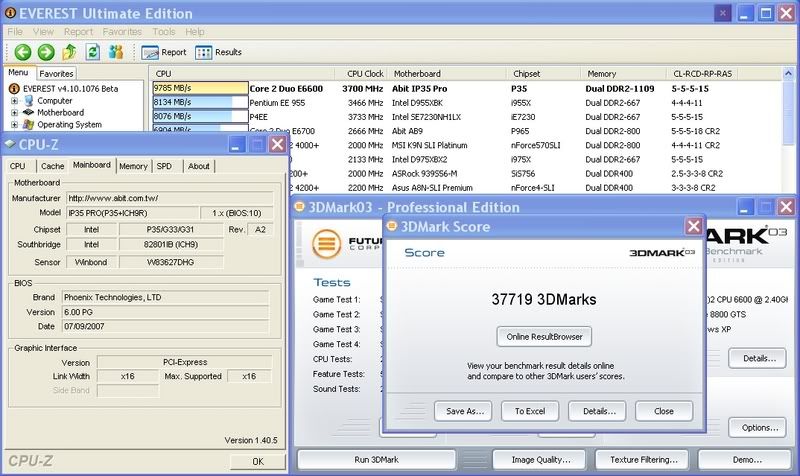Click the BIOS Date field 07/09/2007
Image resolution: width=800 pixels, height=476 pixels.
coord(165,326)
